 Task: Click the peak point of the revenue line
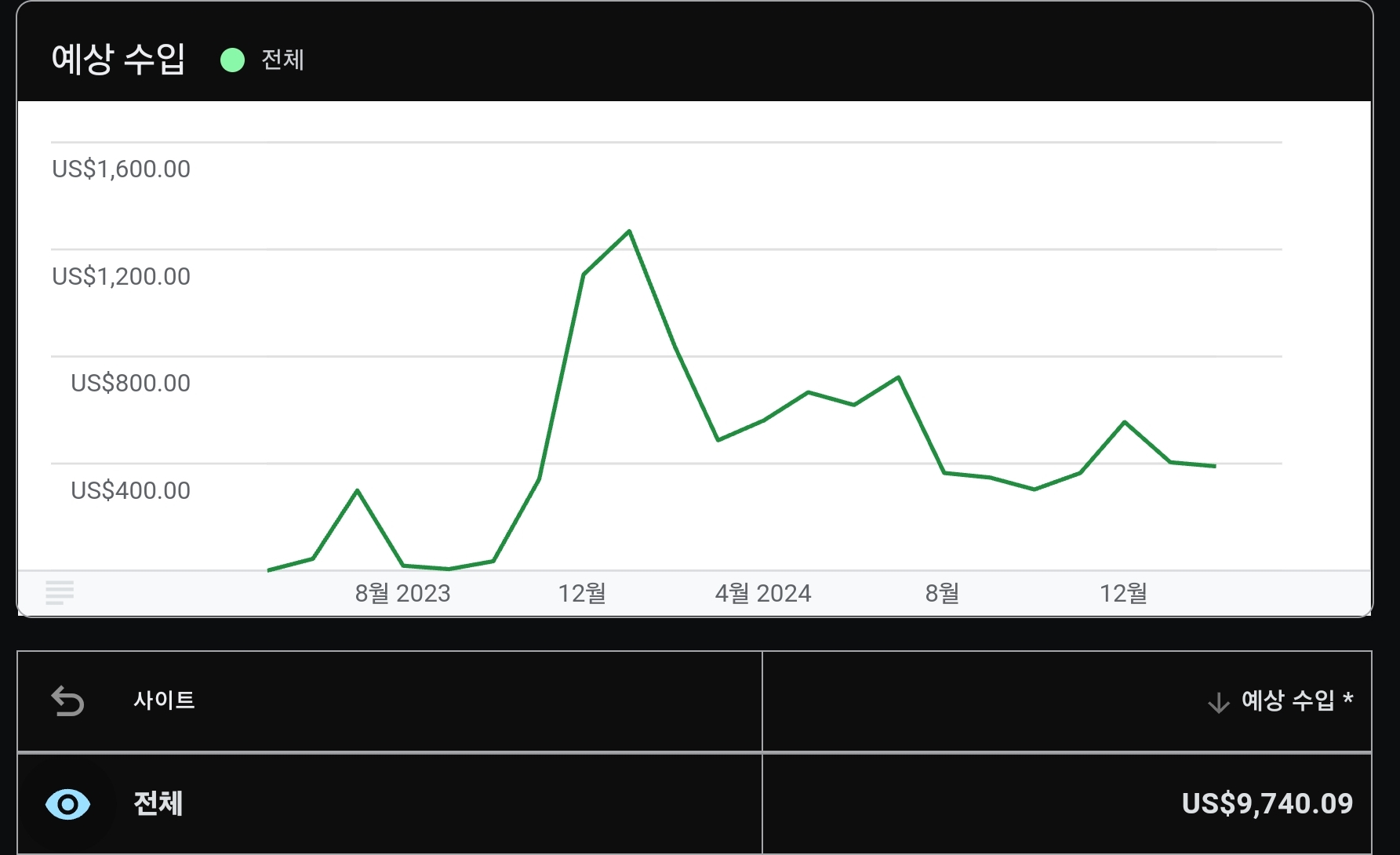coord(629,231)
